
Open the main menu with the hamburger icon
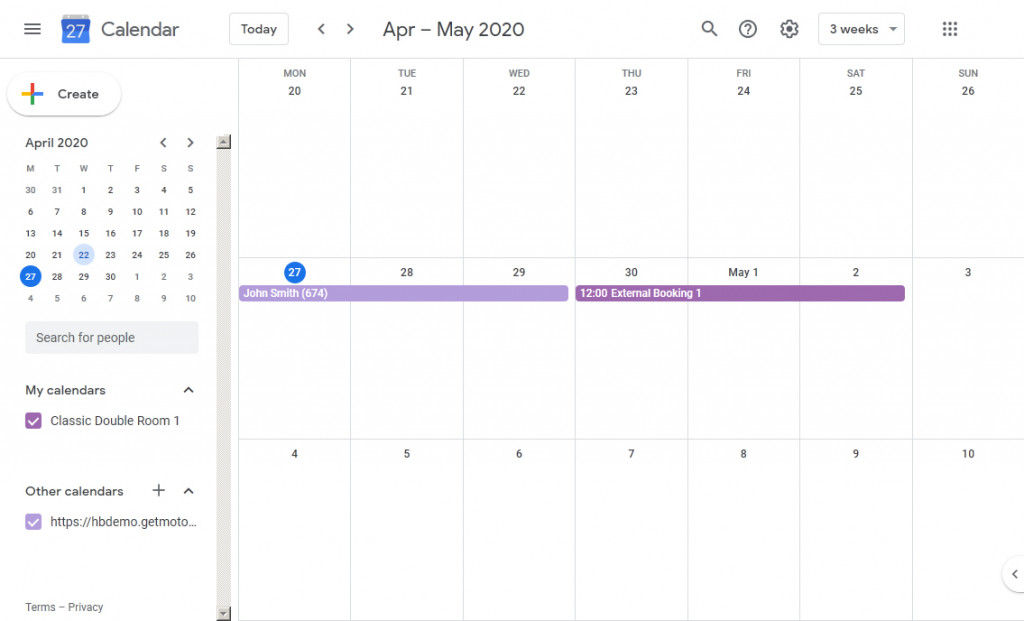[33, 29]
